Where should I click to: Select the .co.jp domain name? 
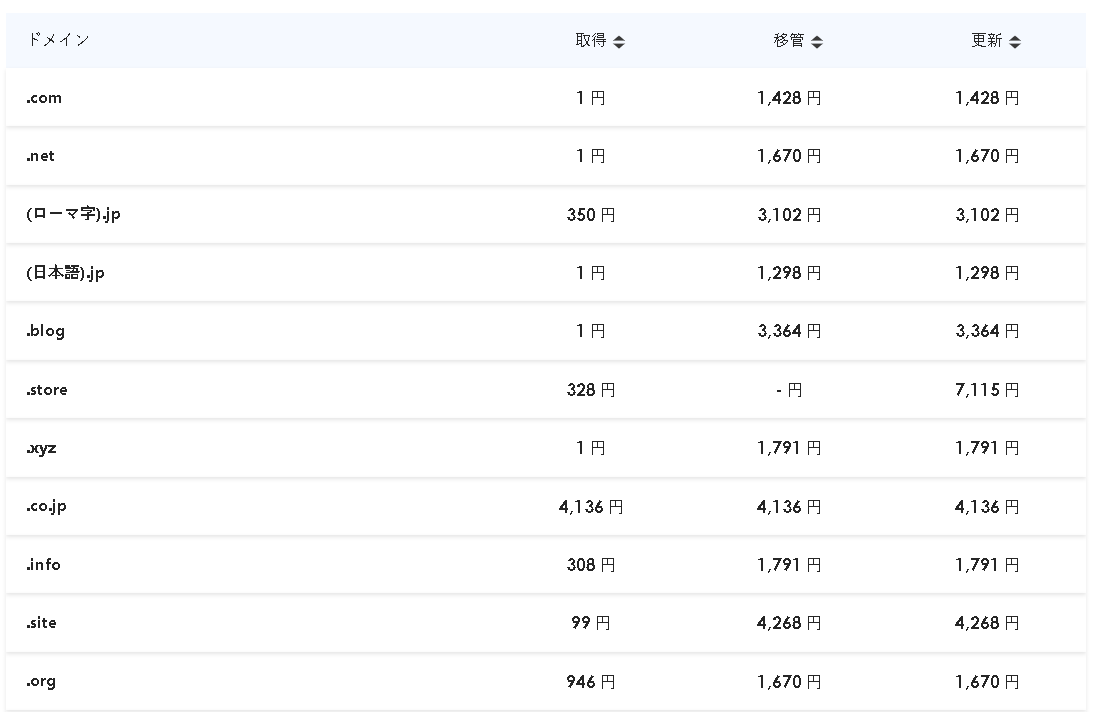click(47, 507)
